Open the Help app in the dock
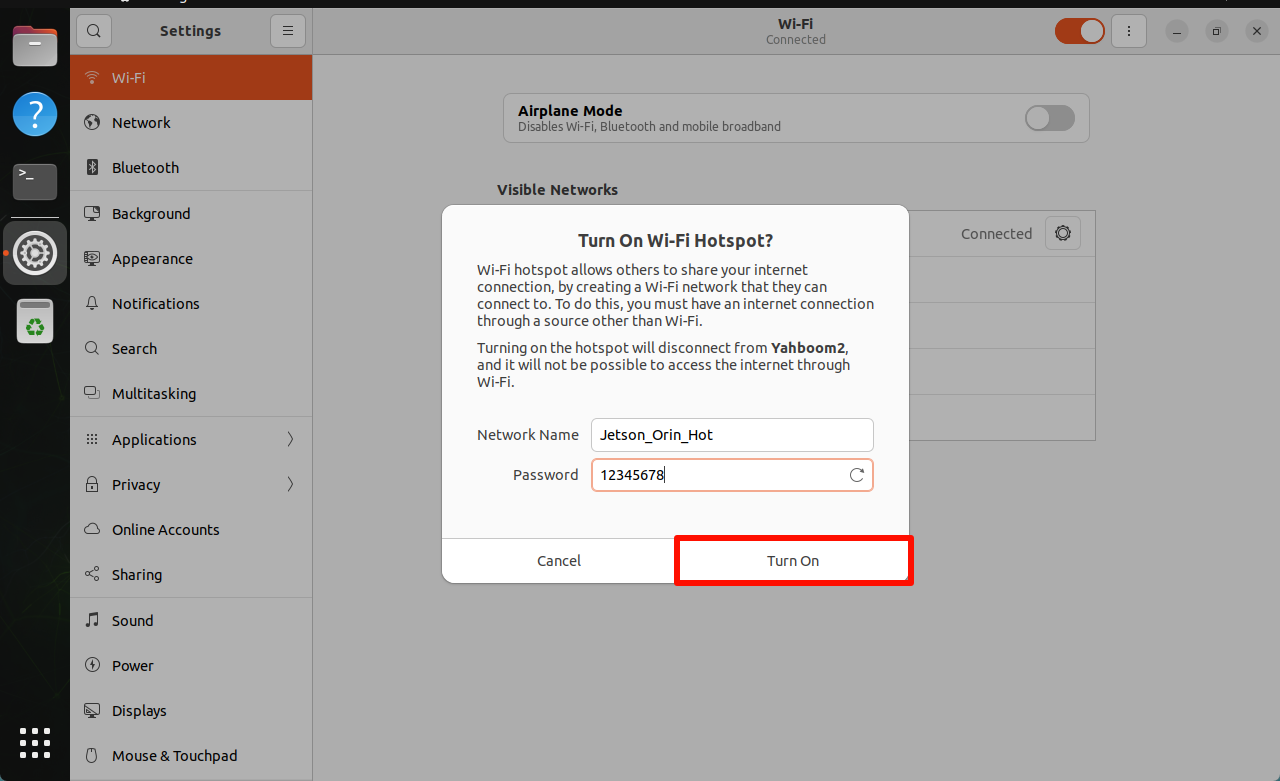1280x781 pixels. [x=35, y=114]
